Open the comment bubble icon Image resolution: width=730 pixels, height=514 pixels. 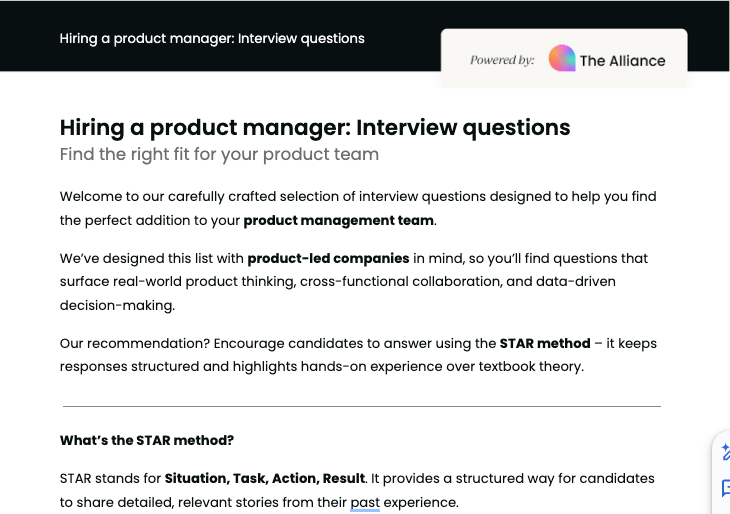(x=725, y=489)
